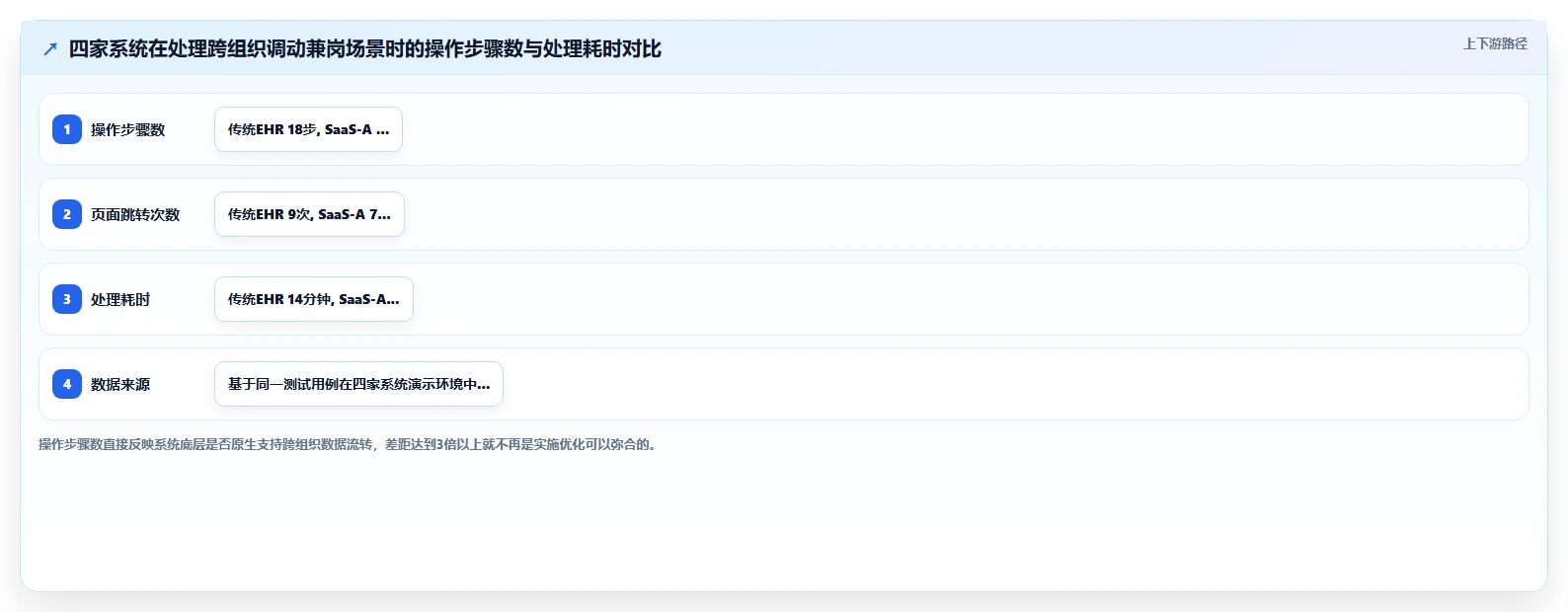This screenshot has width=1568, height=612.
Task: Click the footnote starting 操作步骤数直接反映
Action: (350, 444)
